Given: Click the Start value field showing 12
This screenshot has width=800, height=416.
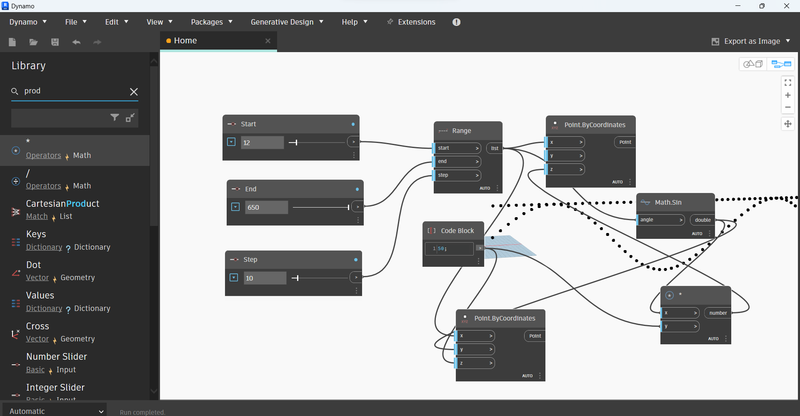Looking at the screenshot, I should [262, 142].
